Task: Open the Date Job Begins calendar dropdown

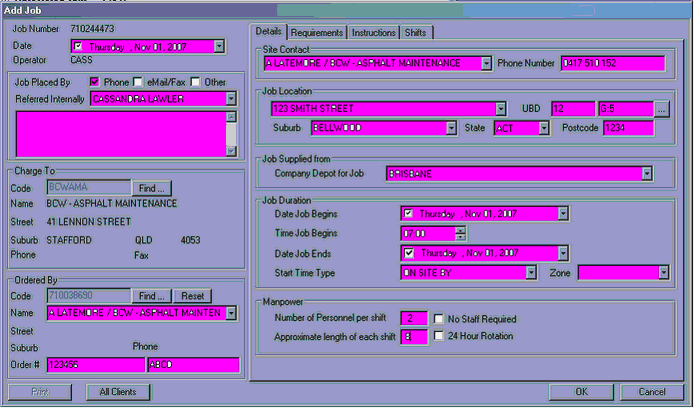Action: pyautogui.click(x=563, y=214)
